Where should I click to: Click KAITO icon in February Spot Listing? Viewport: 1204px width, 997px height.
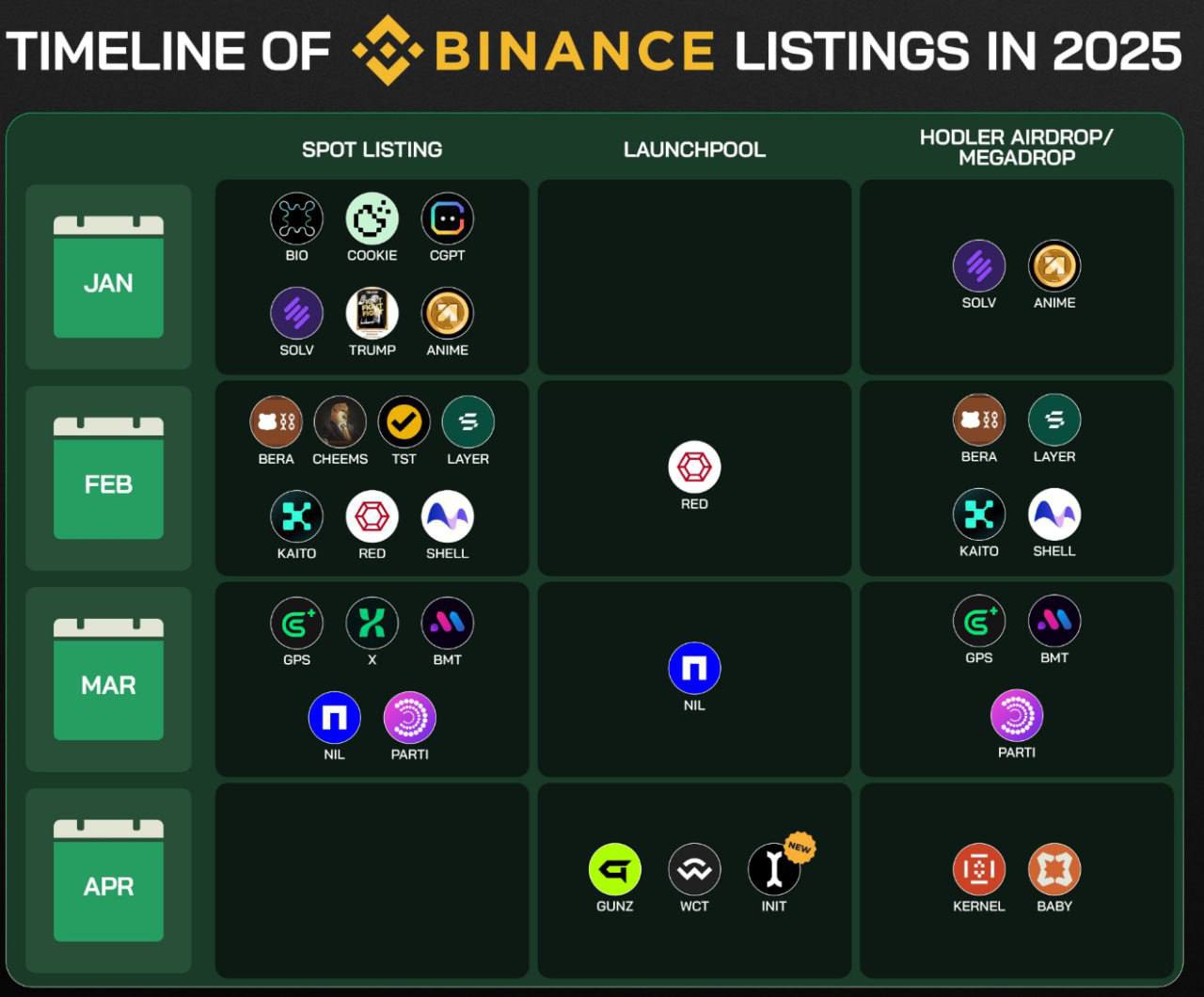point(296,516)
